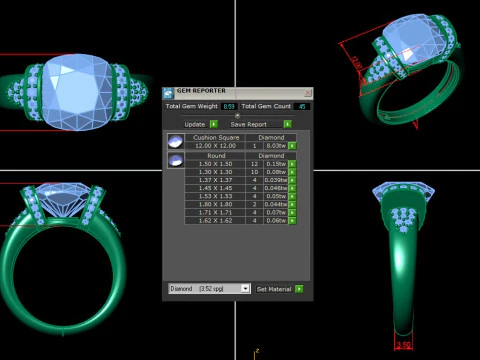Screen dimensions: 480x360
Task: Click the Gem Reporter title bar icon
Action: point(168,93)
